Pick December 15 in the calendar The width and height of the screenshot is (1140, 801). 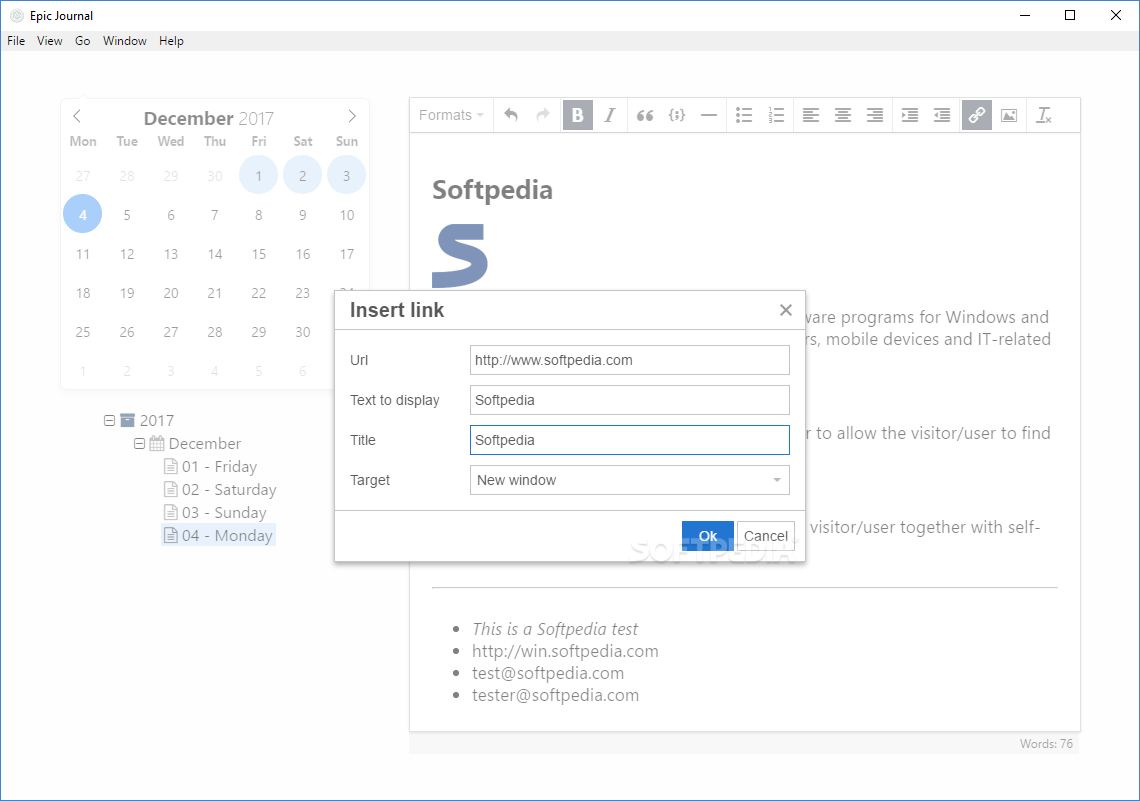tap(259, 254)
